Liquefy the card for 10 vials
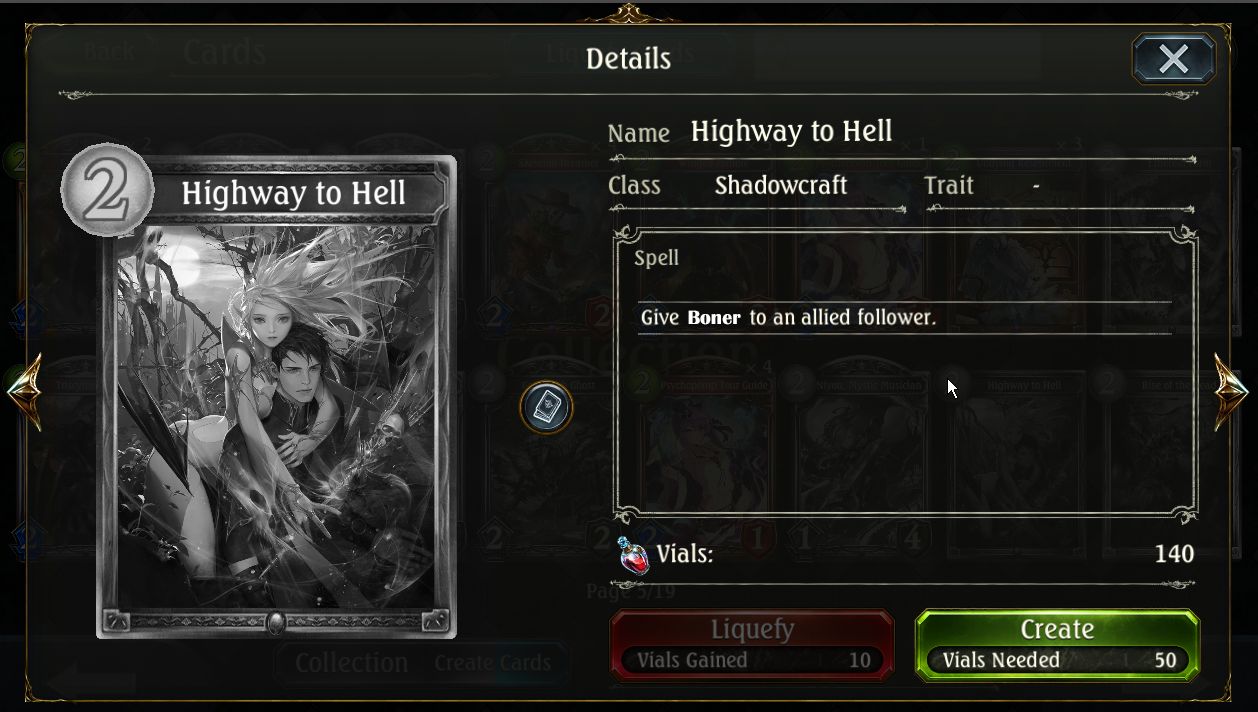Viewport: 1258px width, 712px height. tap(752, 645)
